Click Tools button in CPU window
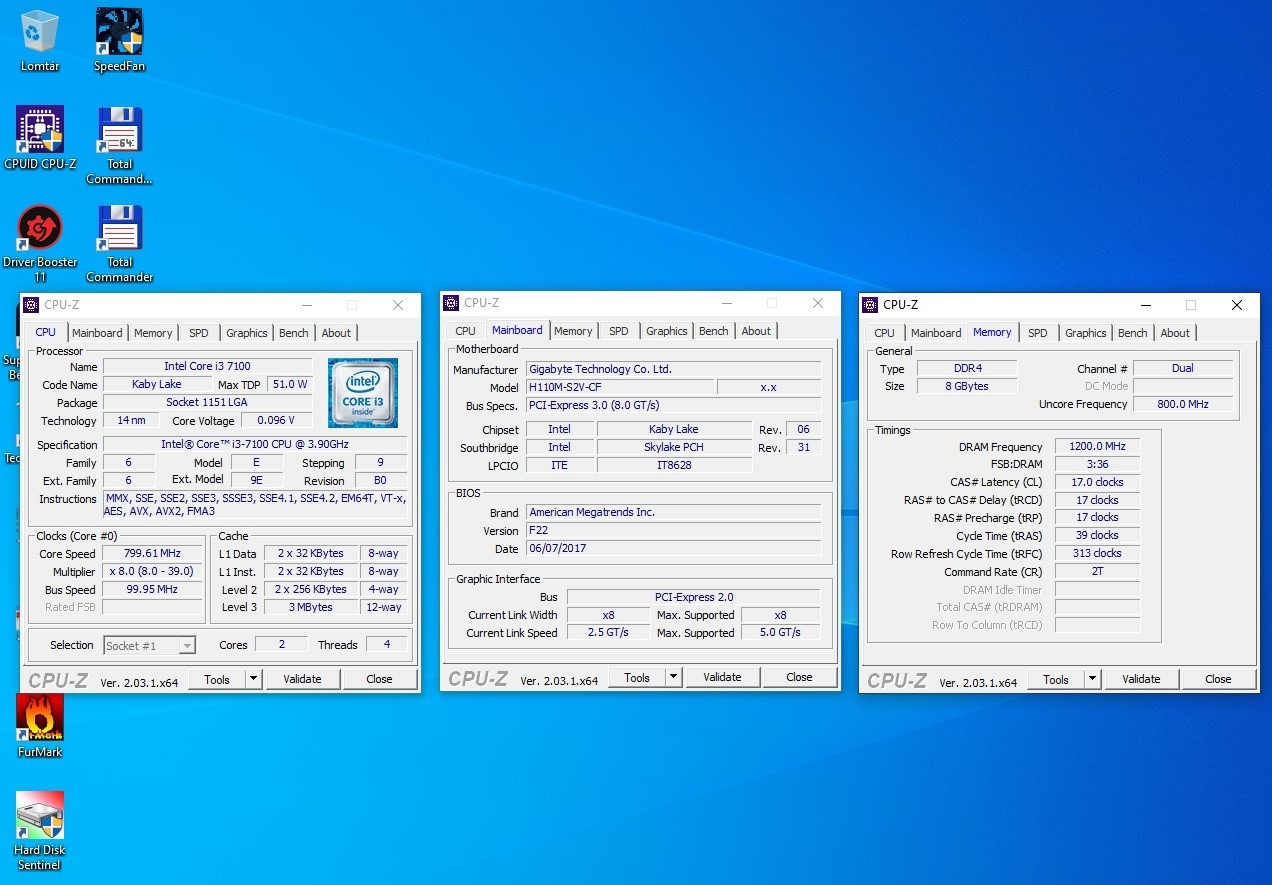 [x=217, y=679]
